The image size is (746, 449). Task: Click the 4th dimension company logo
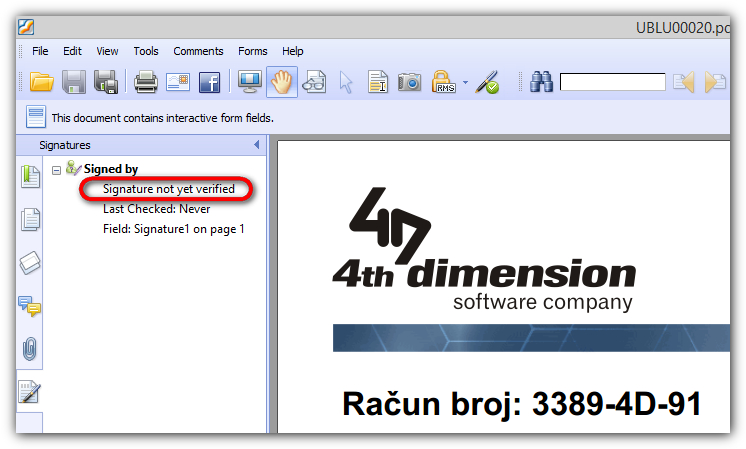tap(484, 250)
